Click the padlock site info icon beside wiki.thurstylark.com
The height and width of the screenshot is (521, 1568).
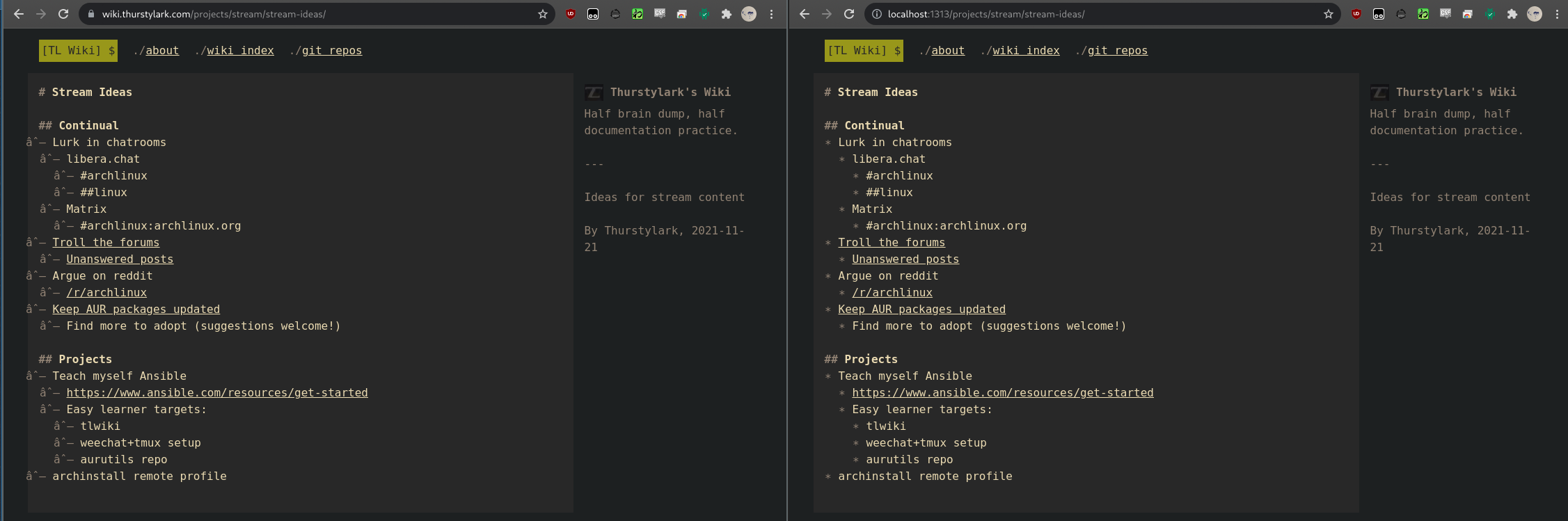point(90,14)
